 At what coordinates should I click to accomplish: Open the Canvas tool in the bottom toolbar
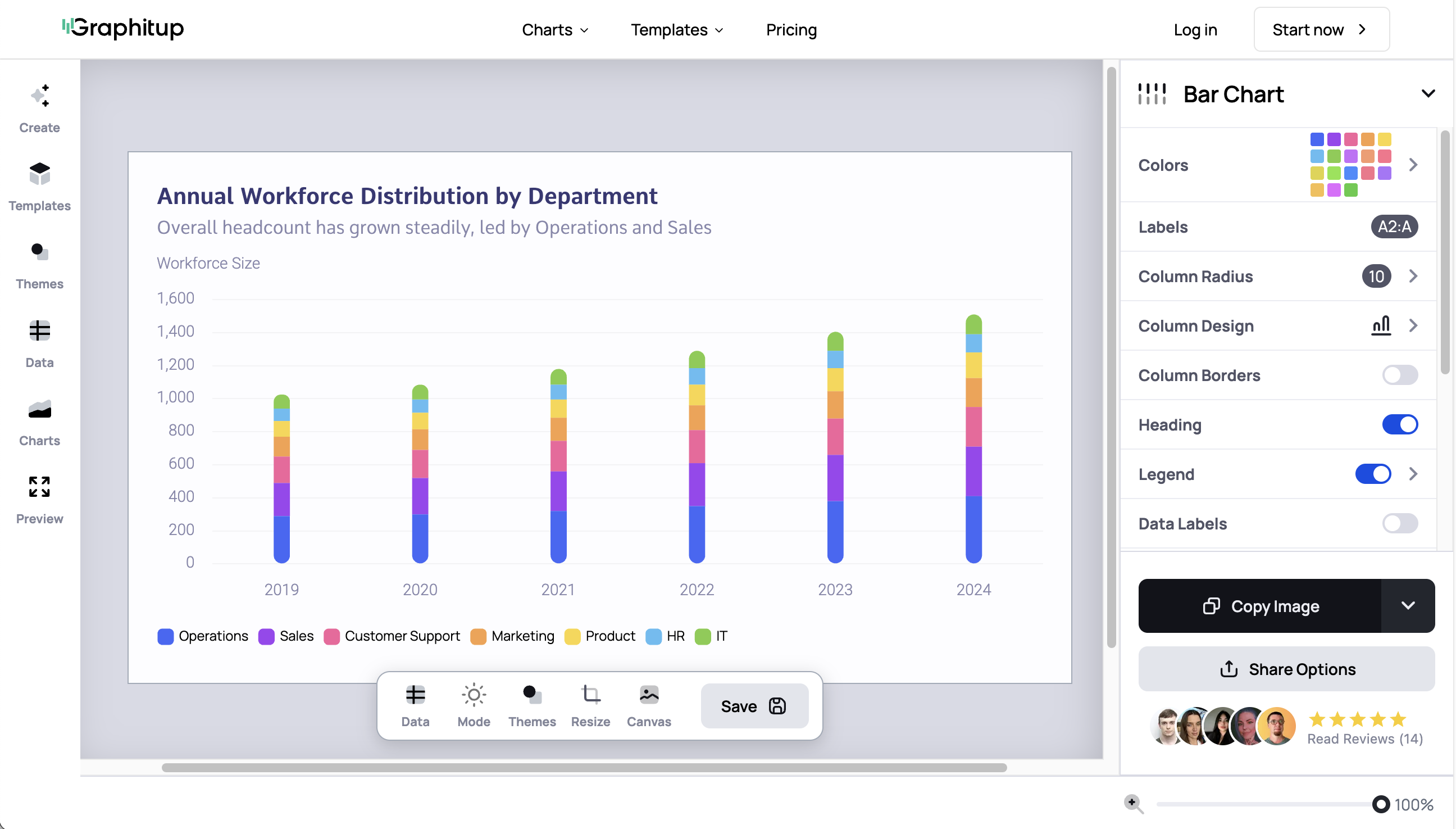[x=648, y=704]
